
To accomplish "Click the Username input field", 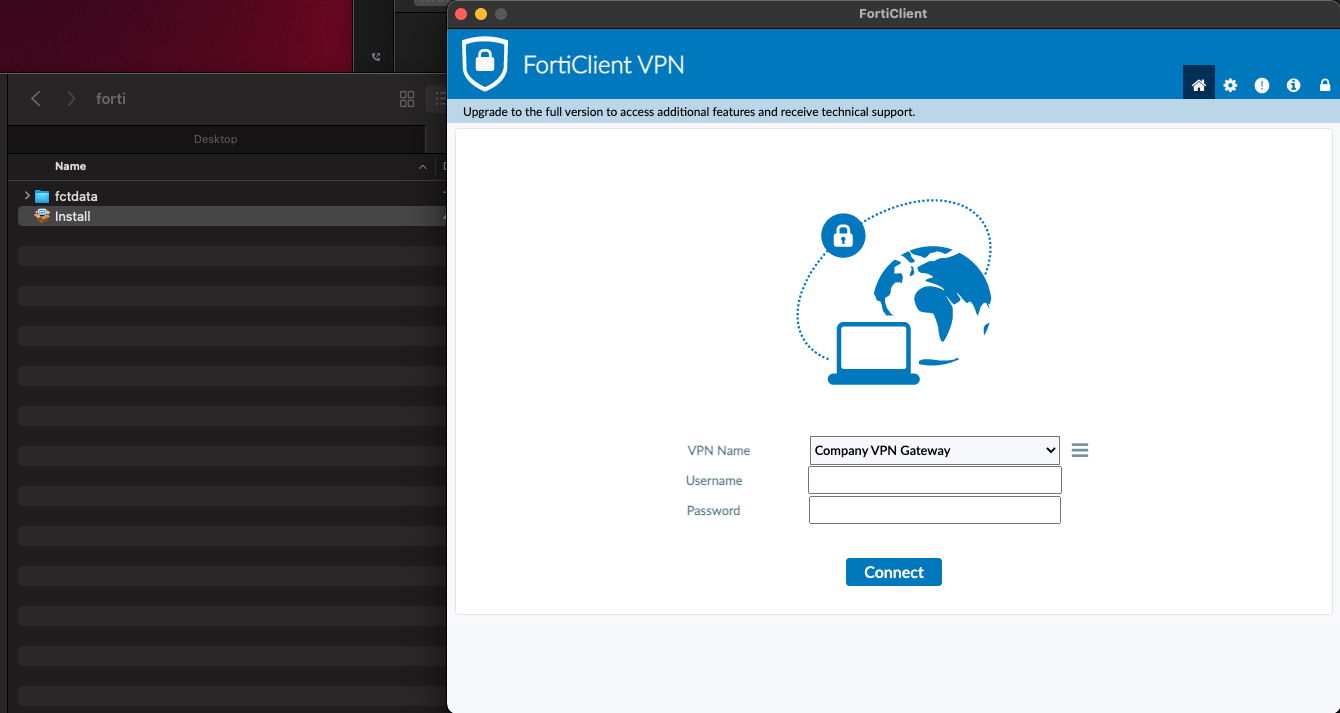I will pos(934,480).
